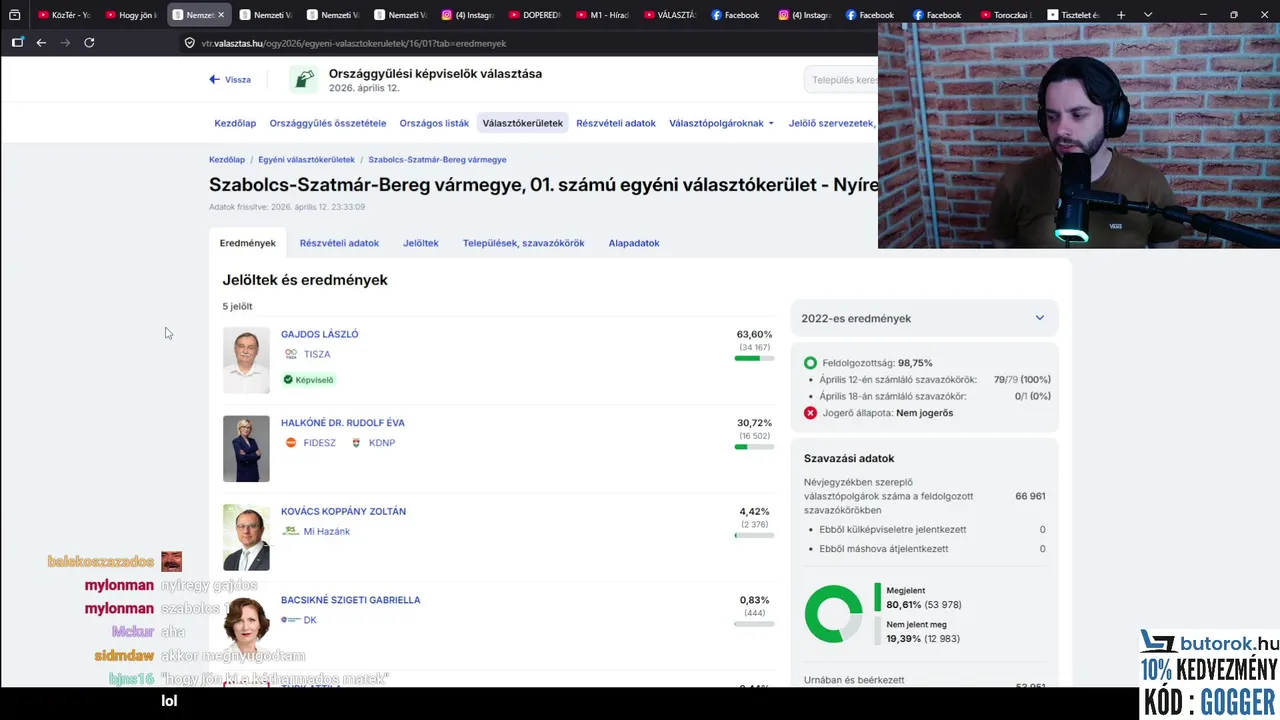Image resolution: width=1280 pixels, height=720 pixels.
Task: Click the DK party logo icon
Action: click(291, 620)
